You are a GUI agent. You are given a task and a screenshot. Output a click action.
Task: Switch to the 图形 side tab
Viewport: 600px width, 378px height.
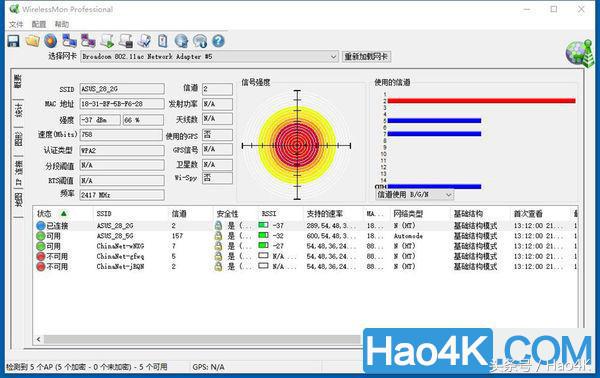pyautogui.click(x=18, y=139)
